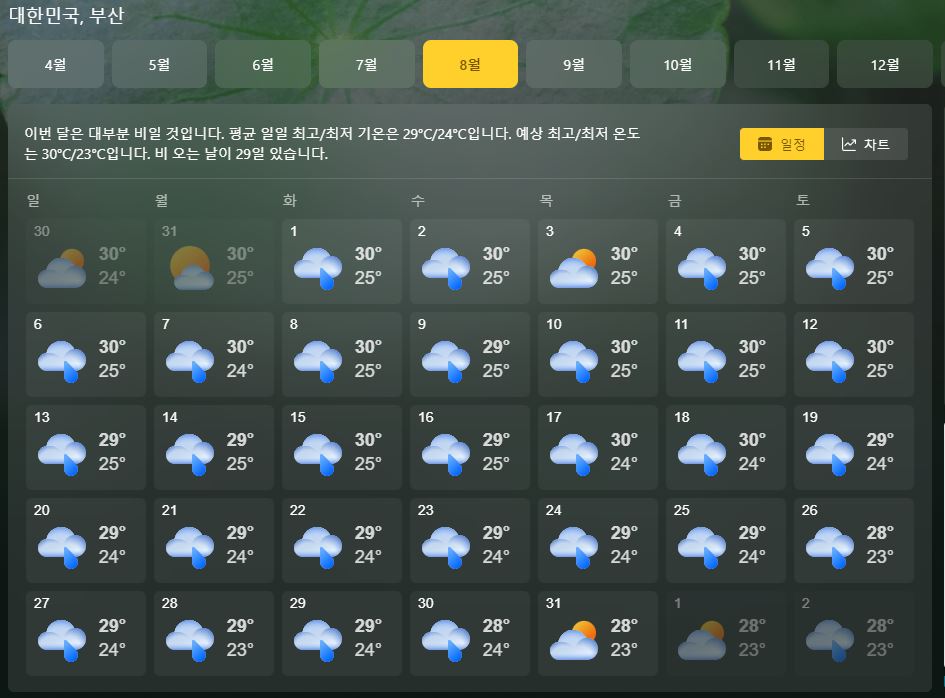Select the day 10 forecast card

(598, 354)
